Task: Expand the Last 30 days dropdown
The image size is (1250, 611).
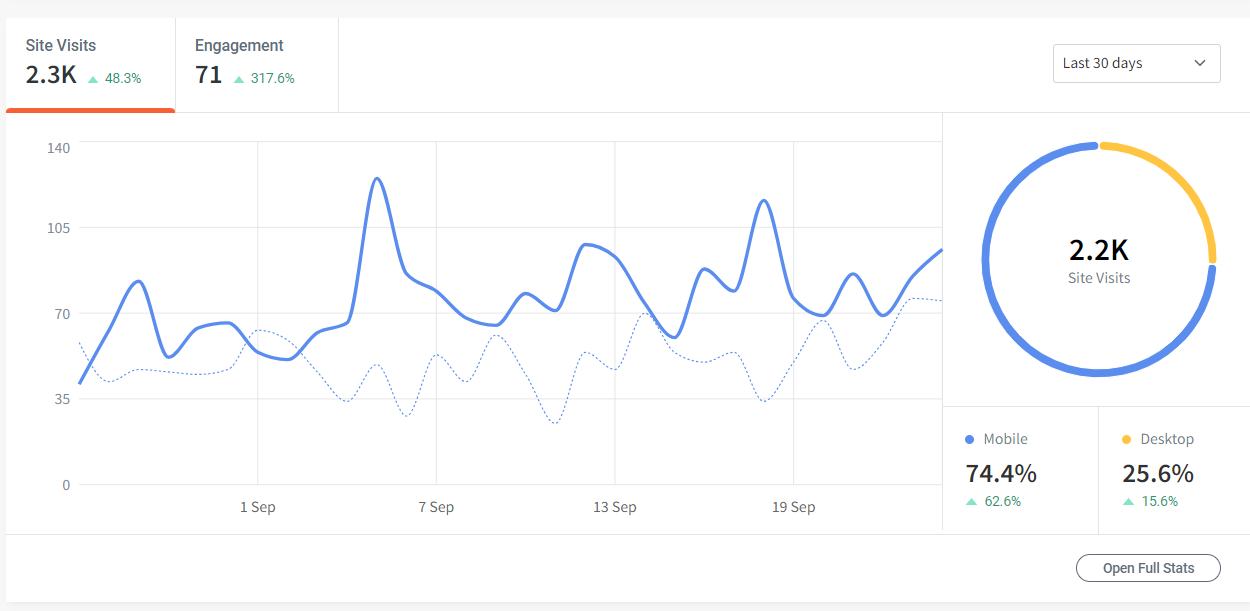Action: click(1136, 63)
